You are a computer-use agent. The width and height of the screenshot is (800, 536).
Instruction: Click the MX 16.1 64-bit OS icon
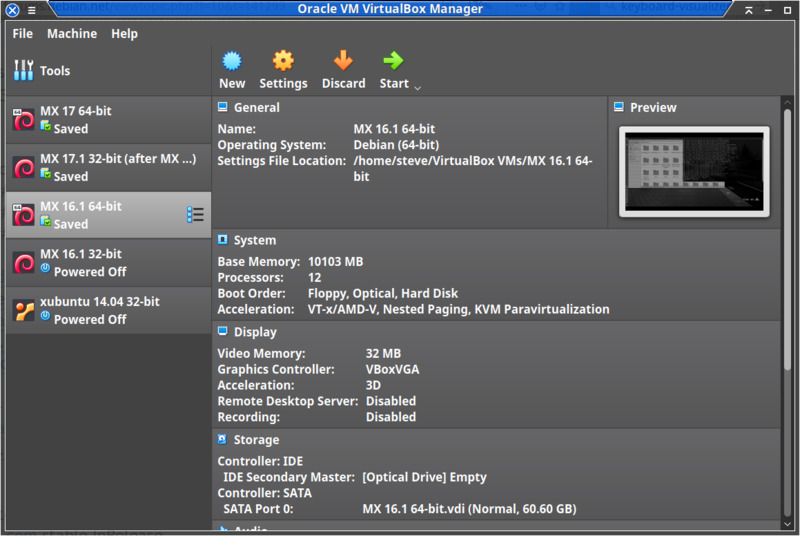pyautogui.click(x=24, y=215)
